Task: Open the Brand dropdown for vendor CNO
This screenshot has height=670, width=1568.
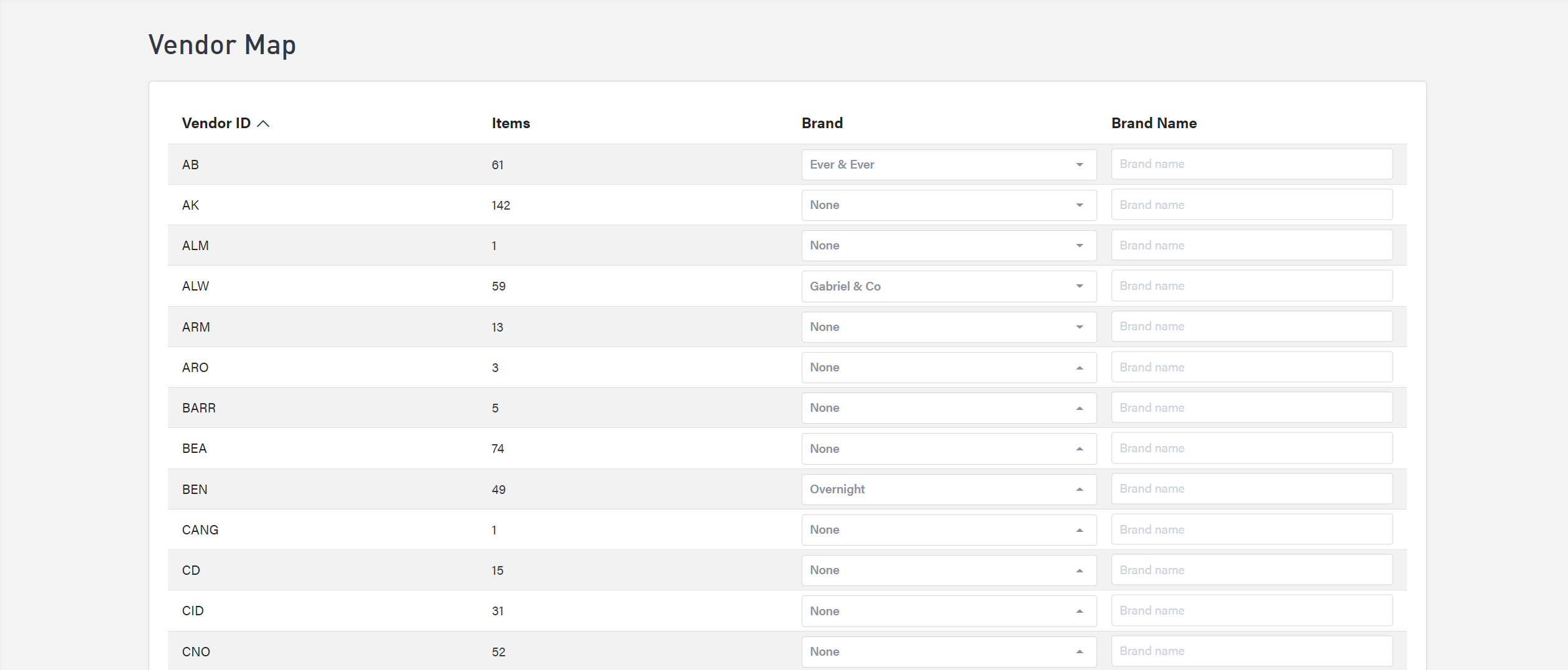Action: [948, 651]
